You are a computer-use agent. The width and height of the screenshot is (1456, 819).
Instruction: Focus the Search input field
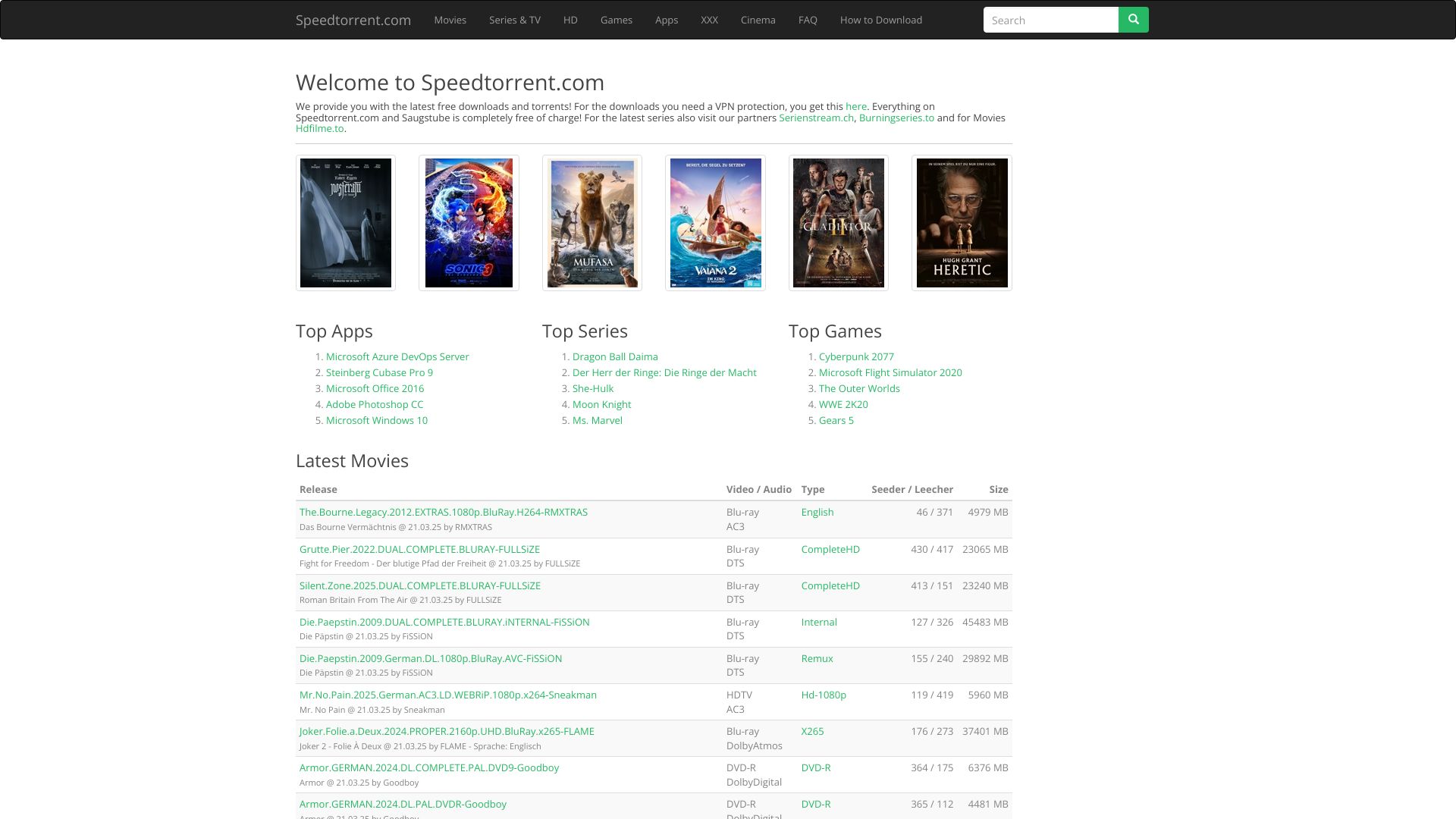(x=1050, y=20)
